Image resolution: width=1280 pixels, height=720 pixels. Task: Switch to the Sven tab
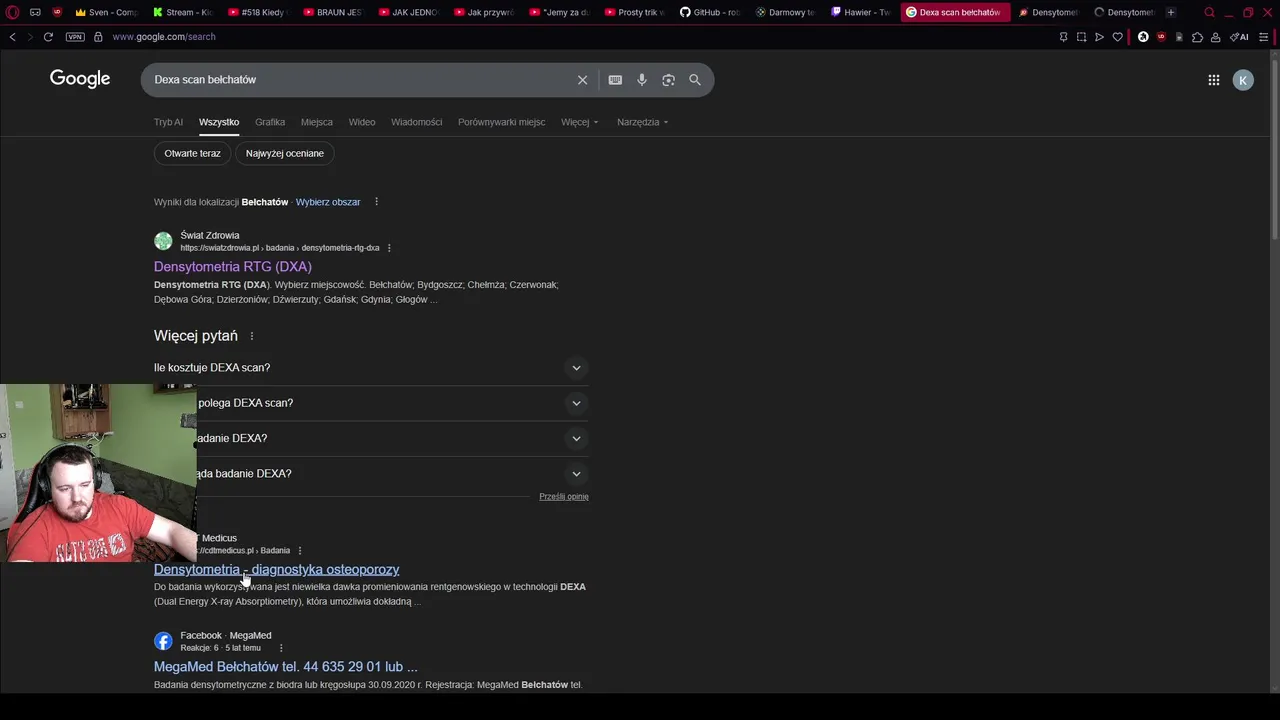coord(107,12)
